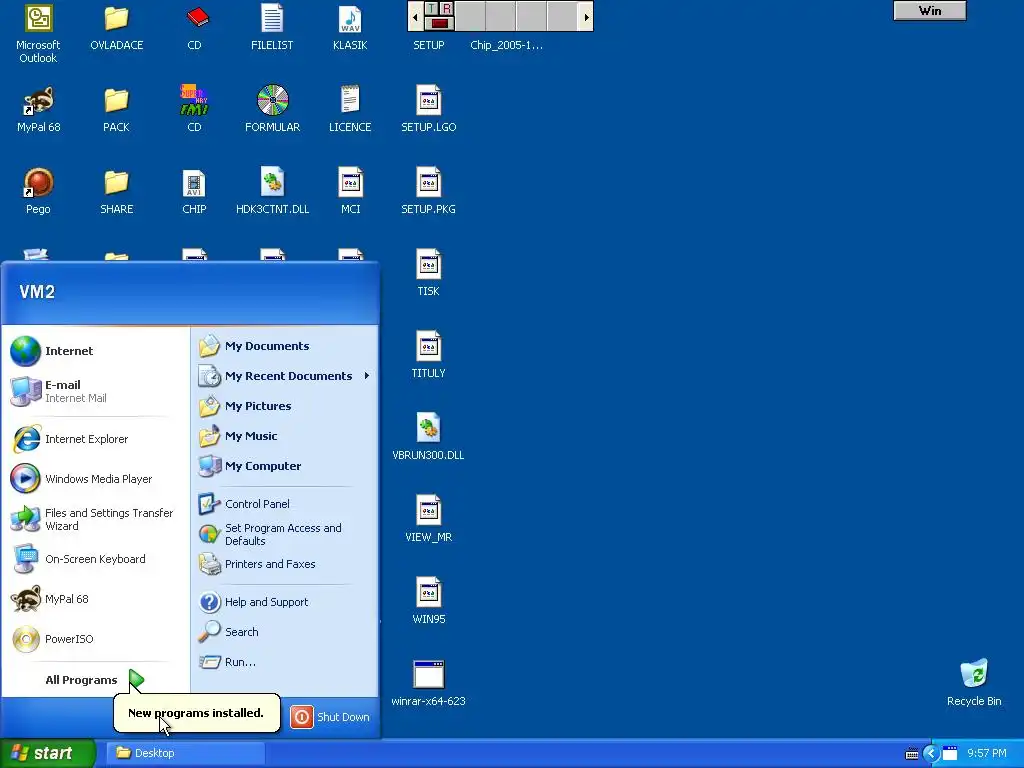Screen dimensions: 1024x768
Task: Open the OVLADACE folder on the desktop
Action: 116,29
